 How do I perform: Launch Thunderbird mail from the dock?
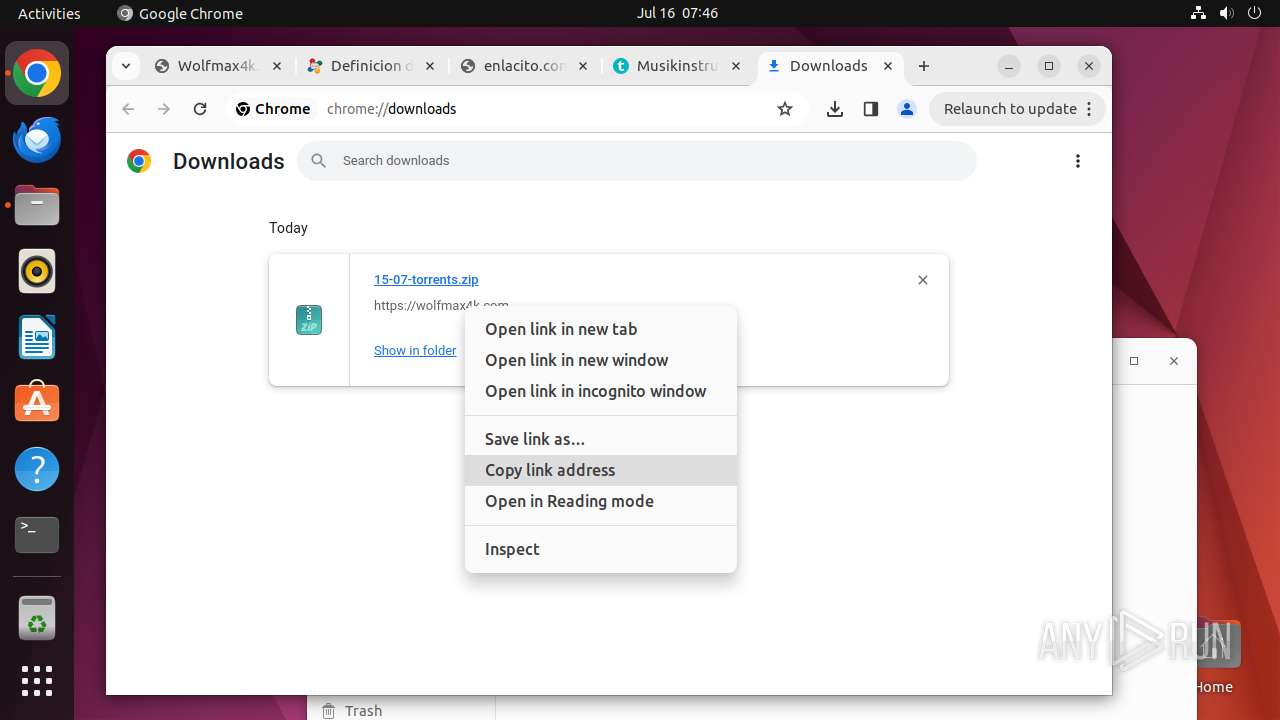37,140
